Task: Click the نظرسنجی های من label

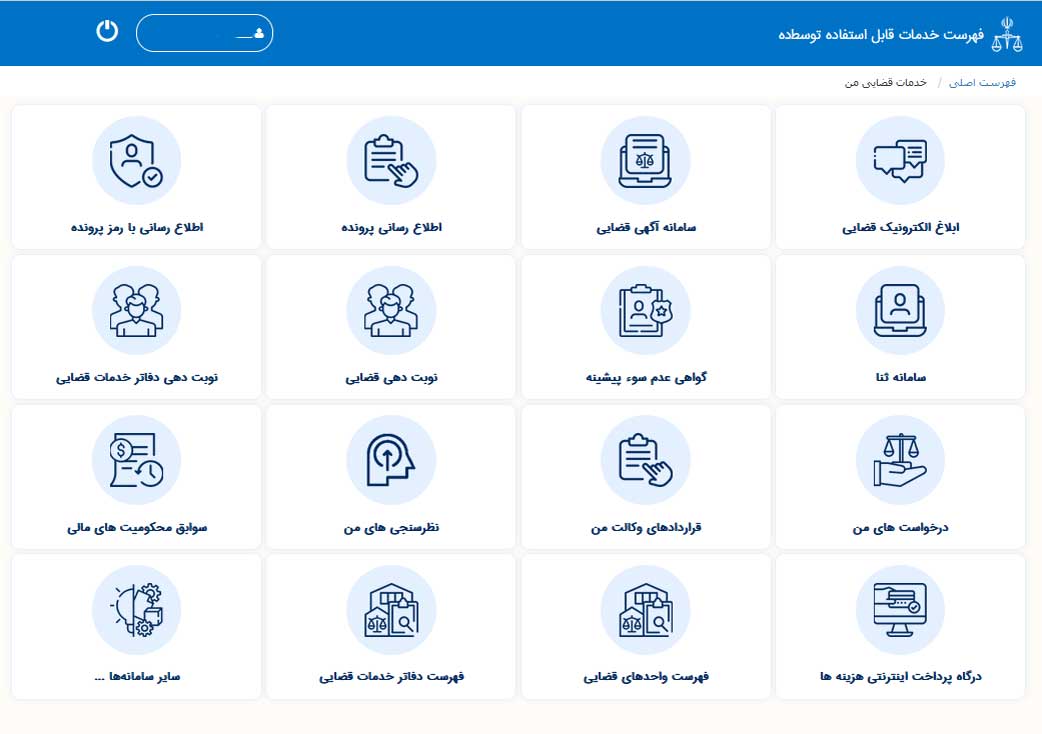Action: pos(391,527)
